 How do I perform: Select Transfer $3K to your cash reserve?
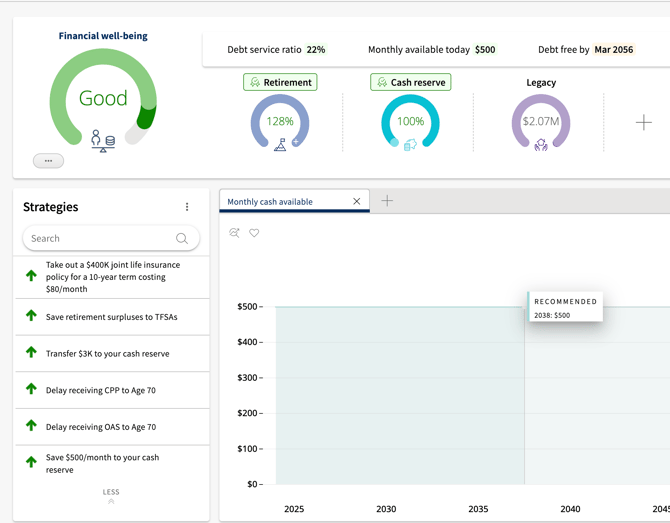112,354
